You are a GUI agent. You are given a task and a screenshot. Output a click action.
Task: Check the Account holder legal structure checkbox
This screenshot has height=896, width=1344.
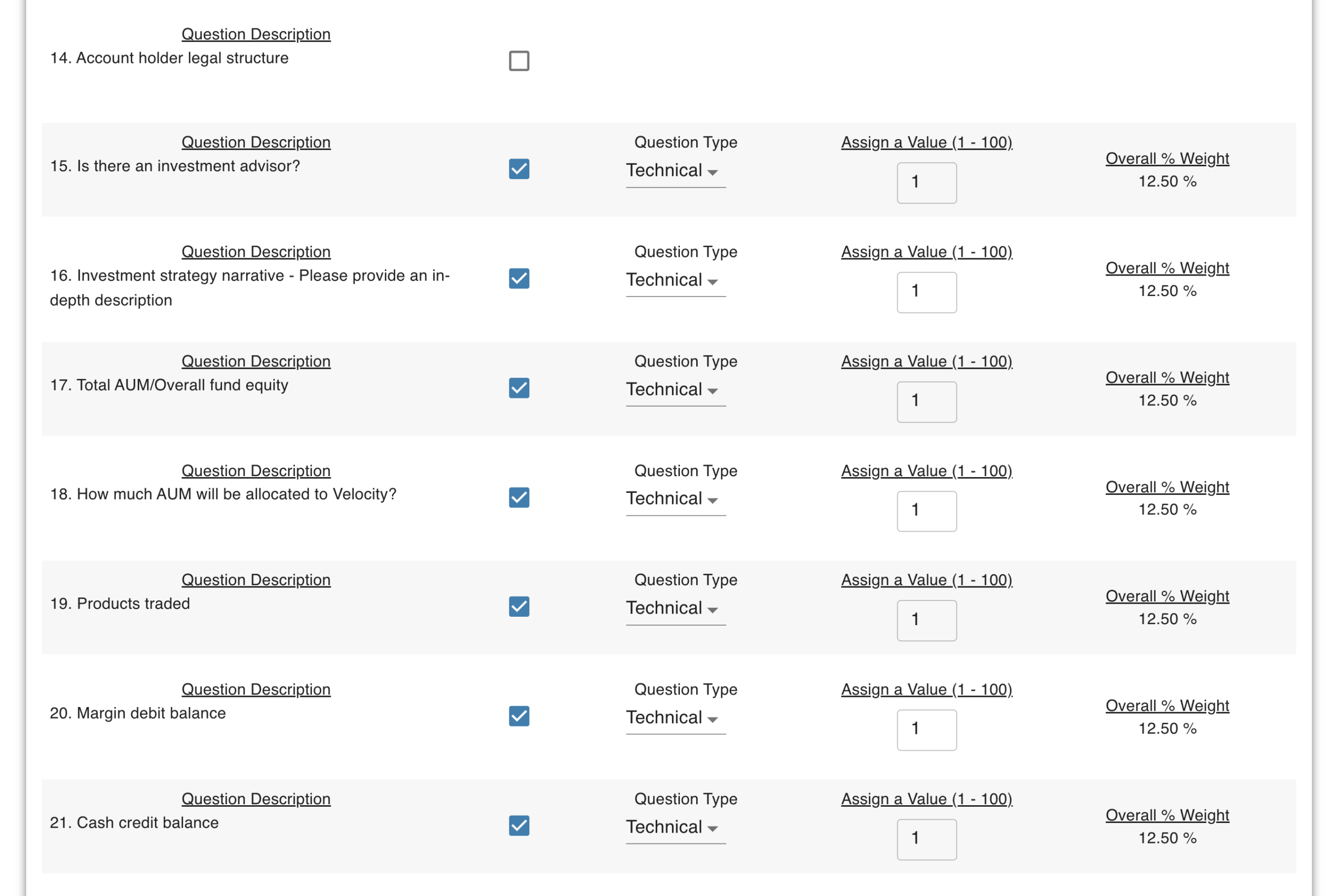[519, 60]
